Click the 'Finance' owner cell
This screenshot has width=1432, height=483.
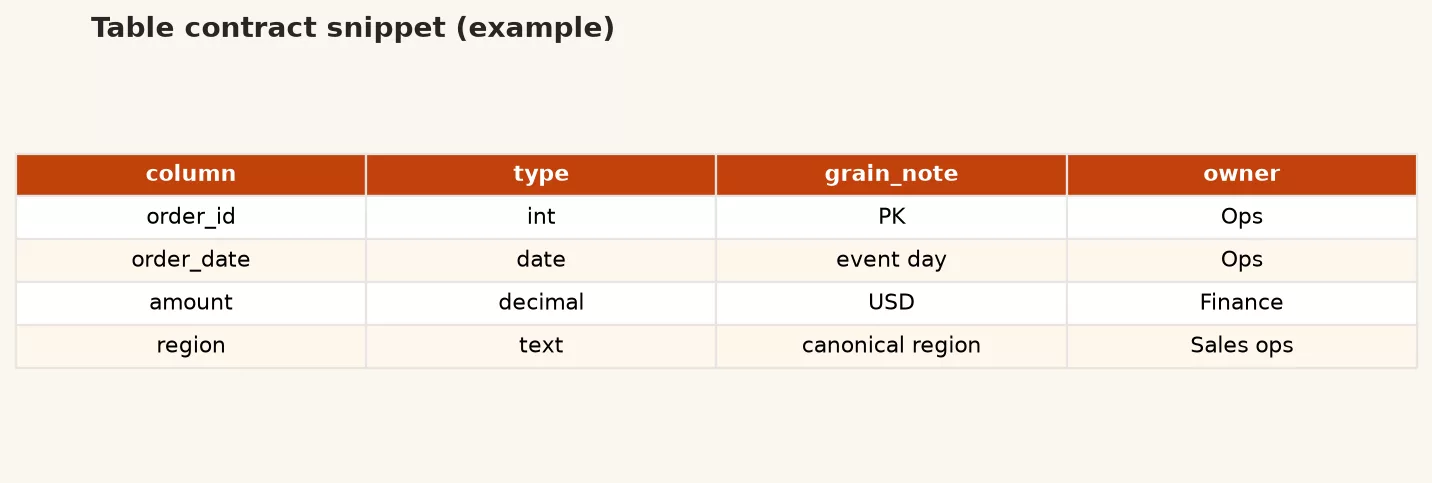pos(1242,303)
